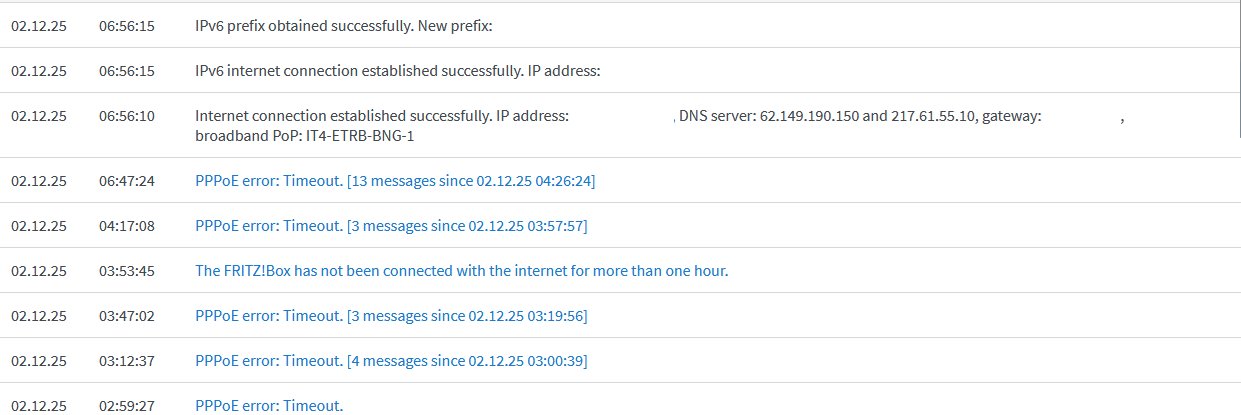Click the 02:59:27 PPPoE error: Timeout link
The height and width of the screenshot is (415, 1241).
click(269, 405)
